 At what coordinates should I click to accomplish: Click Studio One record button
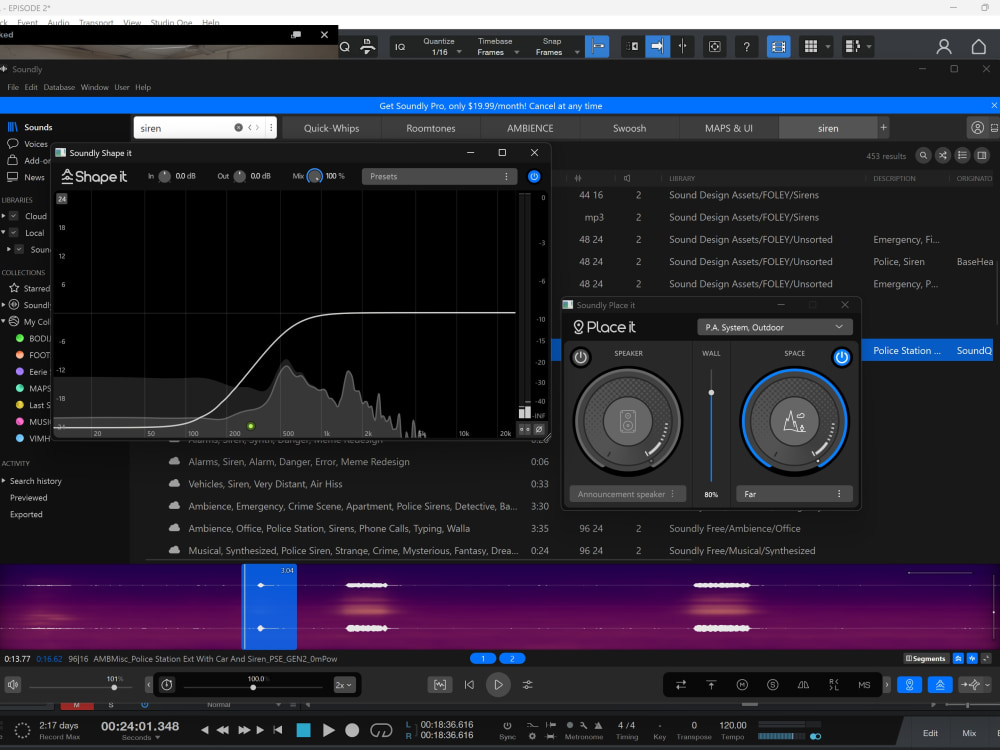tap(352, 730)
